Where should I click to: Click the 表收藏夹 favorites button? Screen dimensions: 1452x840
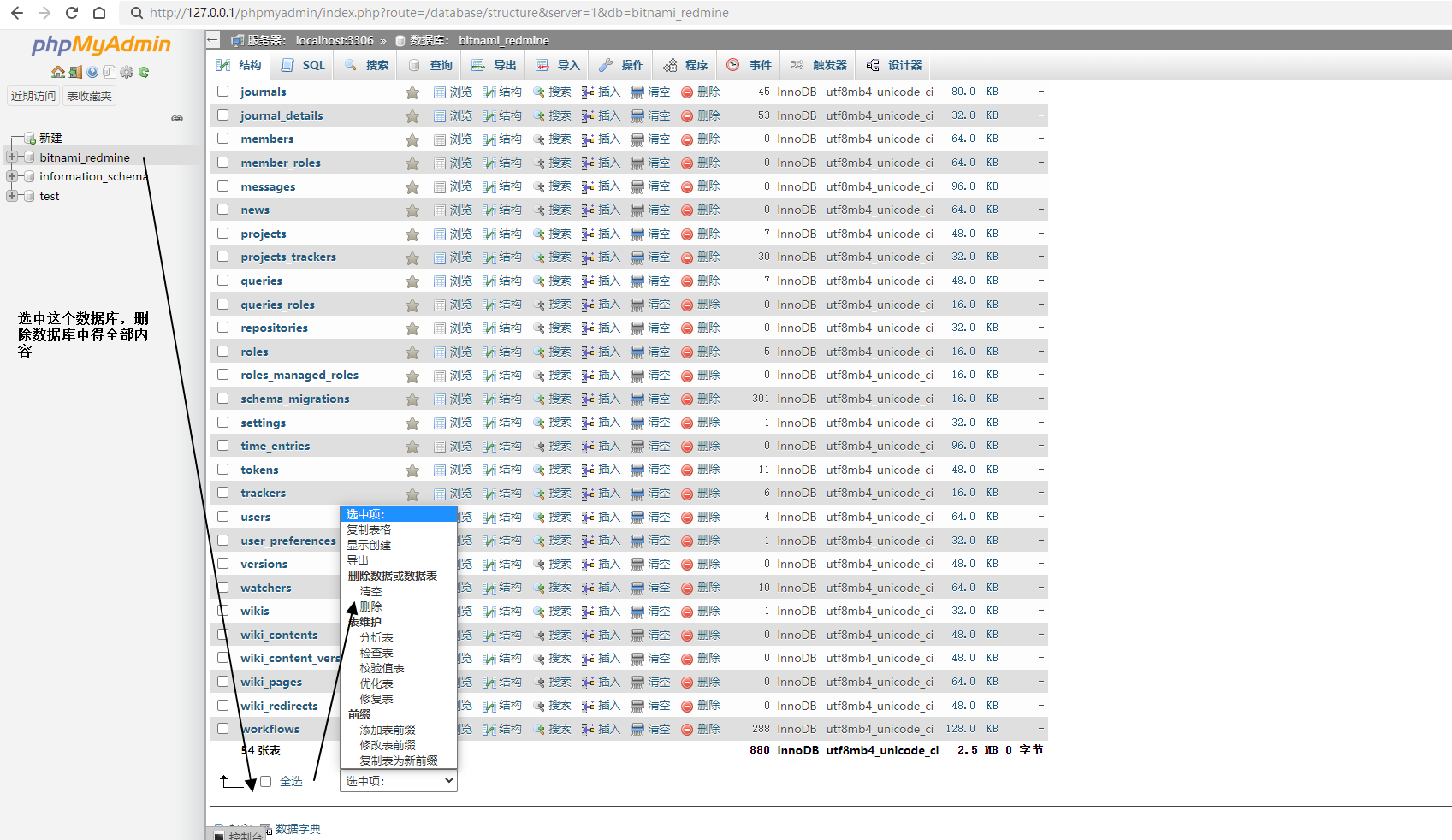coord(89,96)
